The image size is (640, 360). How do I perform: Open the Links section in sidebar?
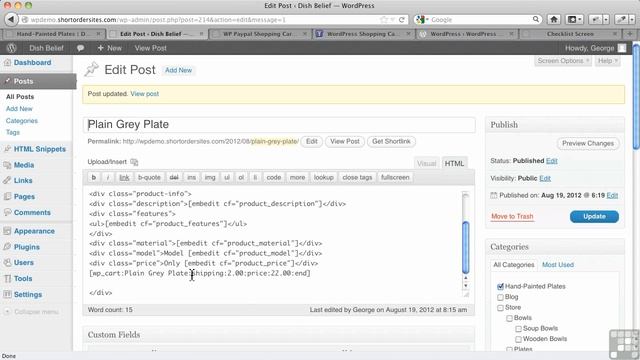pos(23,180)
